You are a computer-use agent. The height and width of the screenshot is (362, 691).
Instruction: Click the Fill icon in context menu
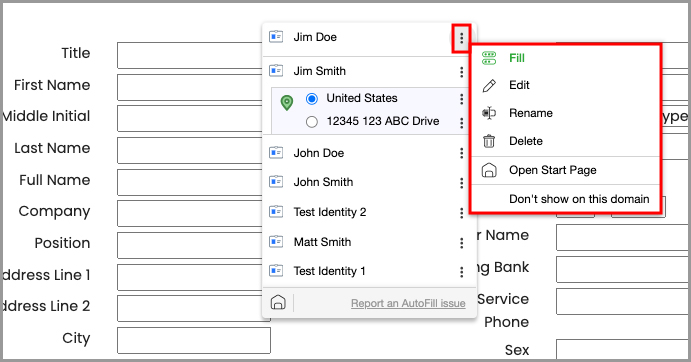click(489, 58)
